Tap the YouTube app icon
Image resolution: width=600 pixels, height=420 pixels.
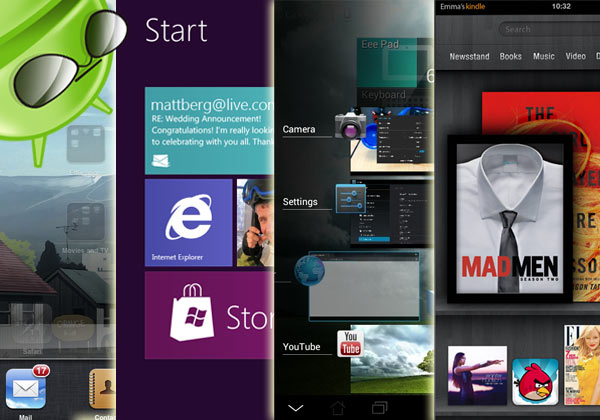[350, 344]
